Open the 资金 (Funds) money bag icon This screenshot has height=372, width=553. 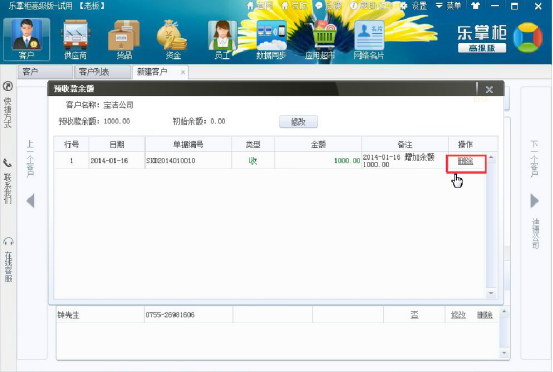[x=173, y=39]
